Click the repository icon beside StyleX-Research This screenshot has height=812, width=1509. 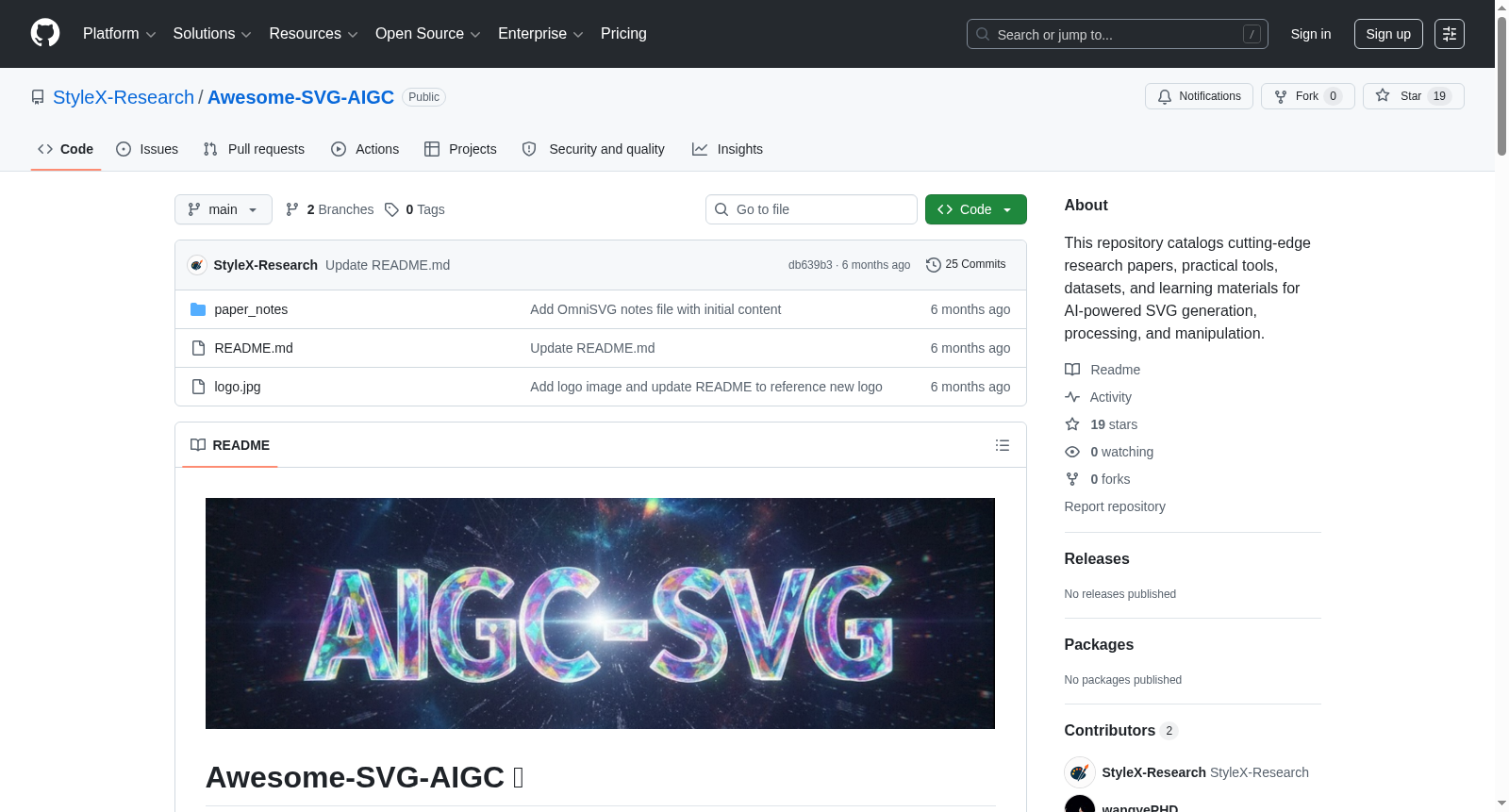tap(38, 97)
